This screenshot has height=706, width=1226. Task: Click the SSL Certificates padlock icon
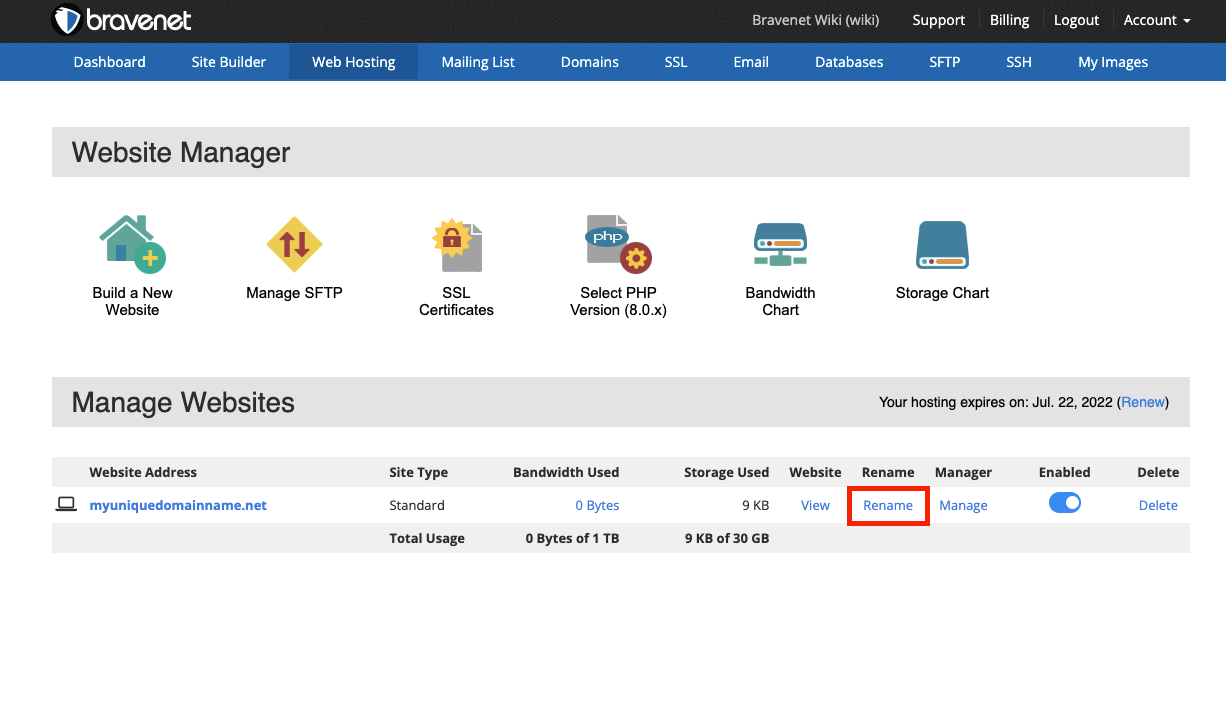click(x=456, y=245)
